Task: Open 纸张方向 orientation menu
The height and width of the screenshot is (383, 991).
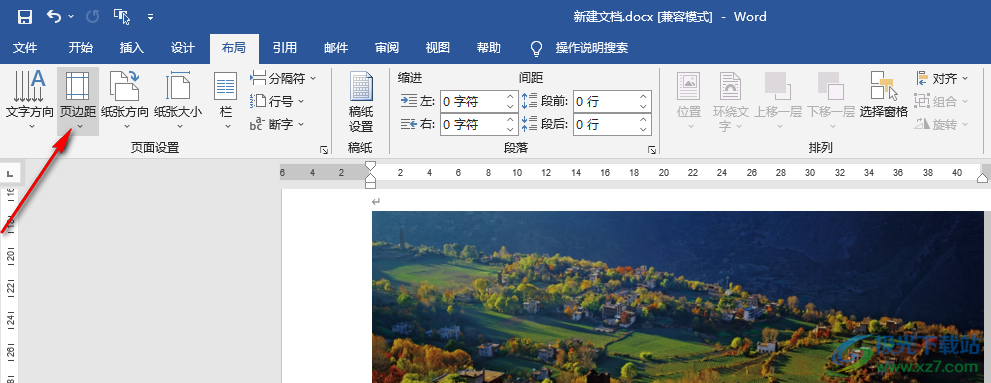Action: (125, 100)
